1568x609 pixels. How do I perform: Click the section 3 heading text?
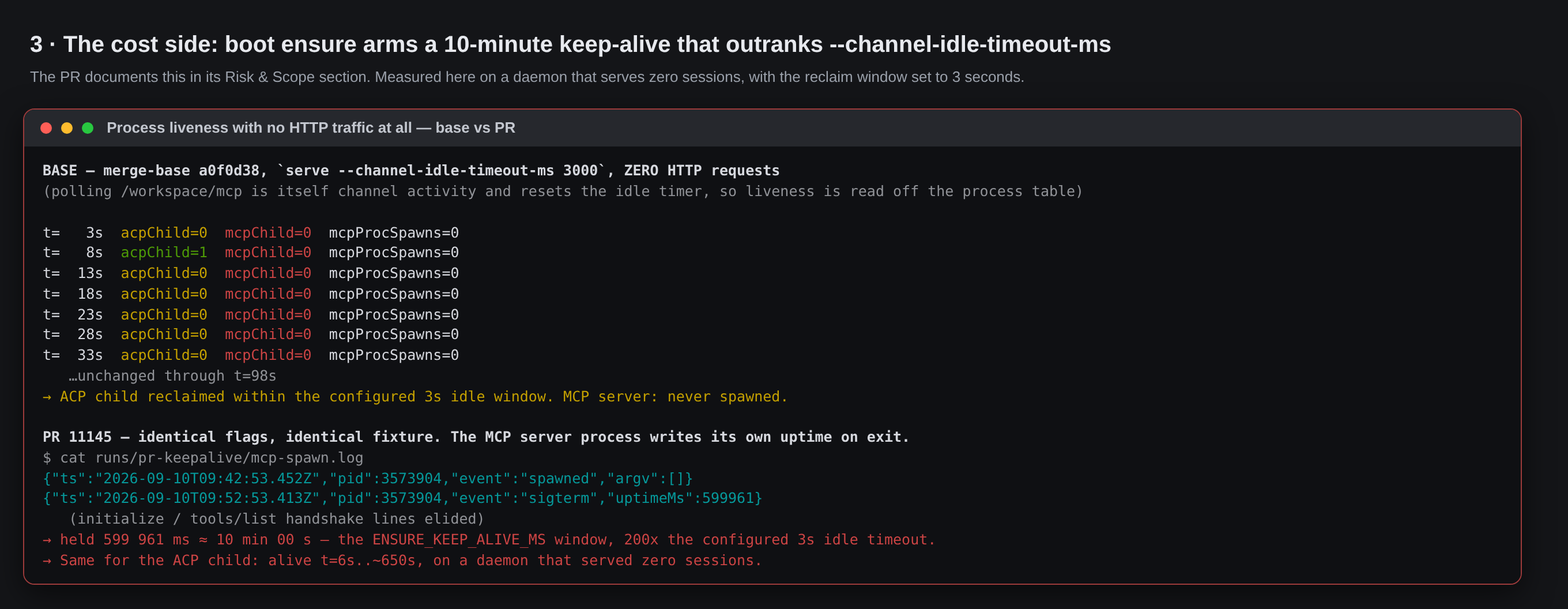570,44
